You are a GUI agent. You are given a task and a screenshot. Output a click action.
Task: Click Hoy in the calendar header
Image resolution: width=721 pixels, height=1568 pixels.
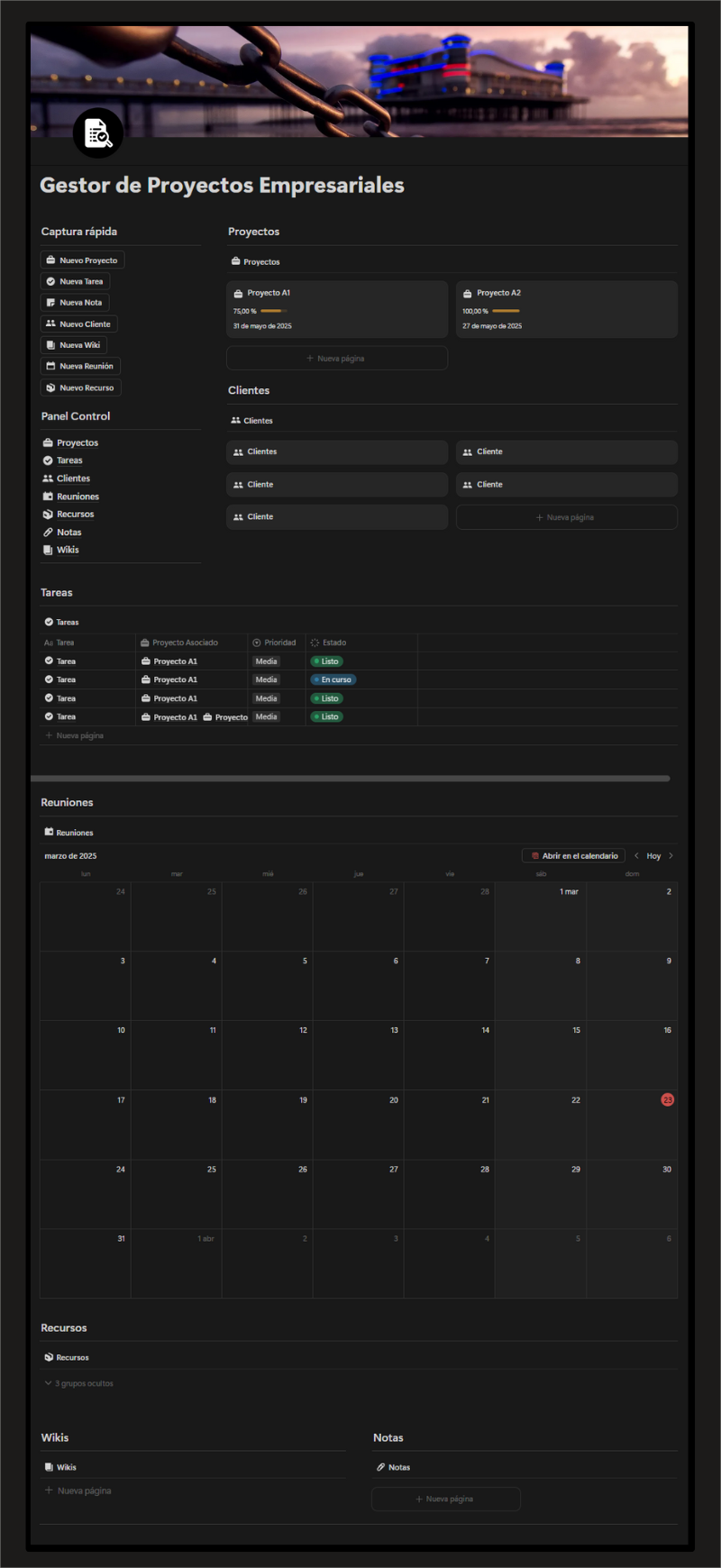click(653, 856)
